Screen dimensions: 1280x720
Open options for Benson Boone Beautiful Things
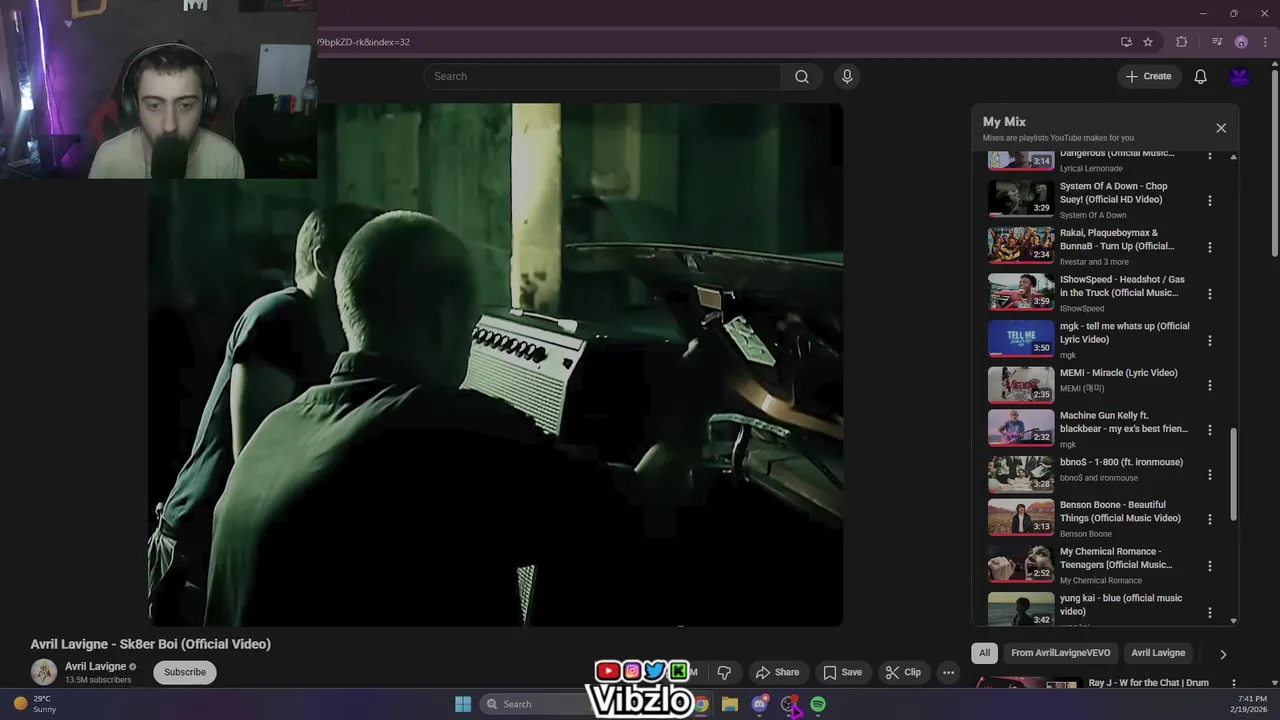[x=1209, y=519]
